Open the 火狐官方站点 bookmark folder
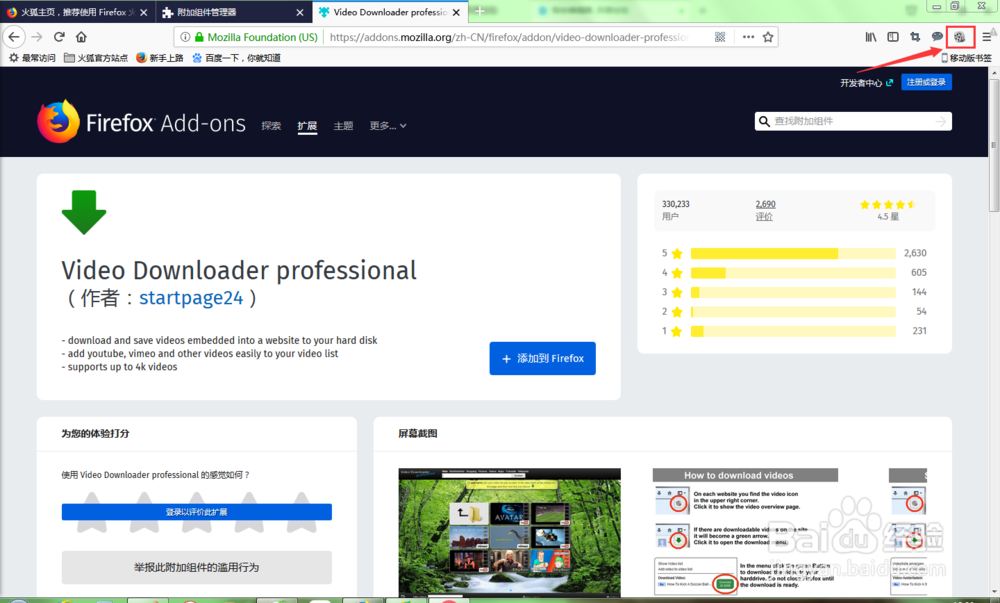Image resolution: width=1000 pixels, height=603 pixels. 96,58
